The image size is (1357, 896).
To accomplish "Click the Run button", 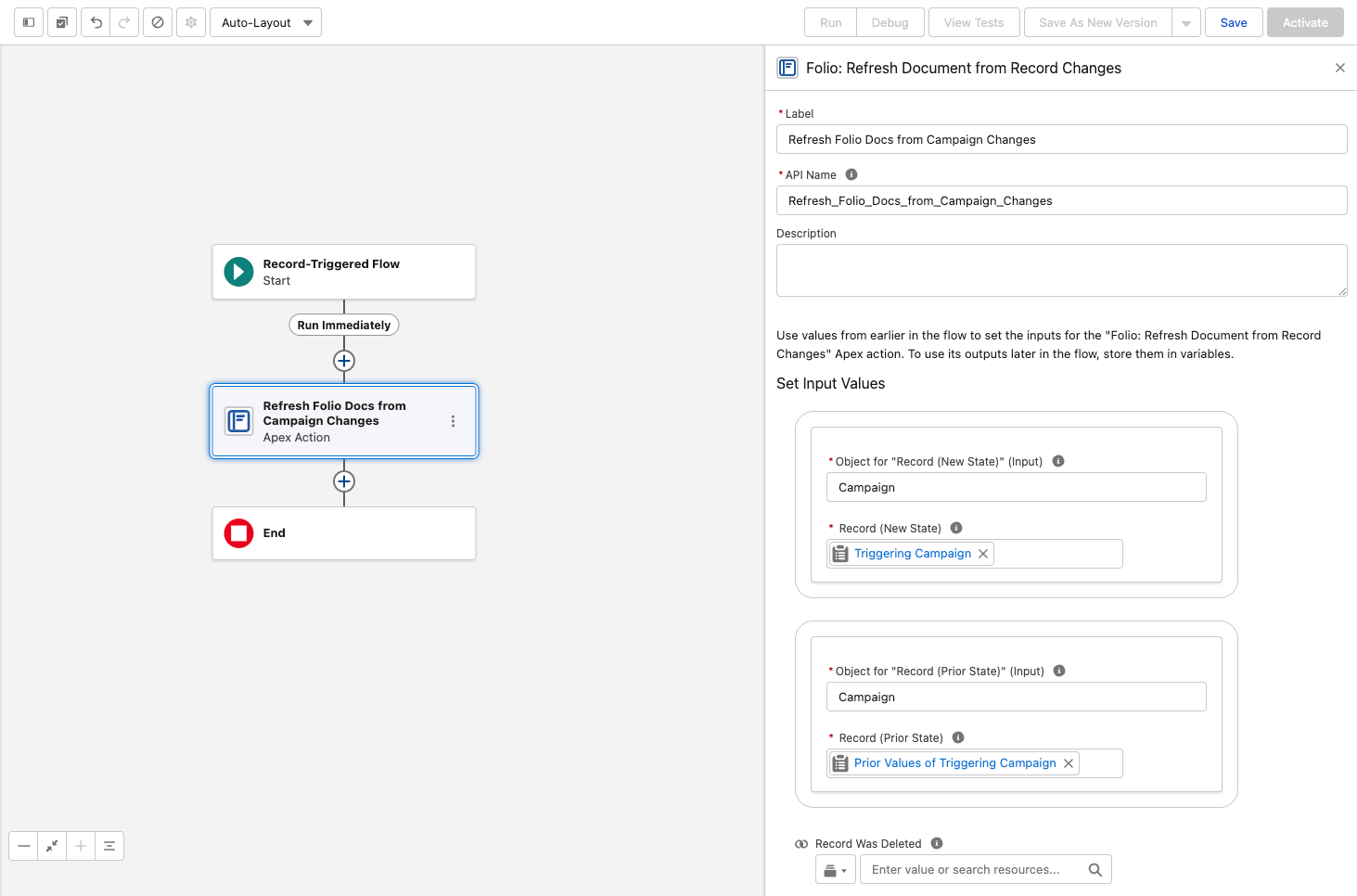I will (831, 22).
